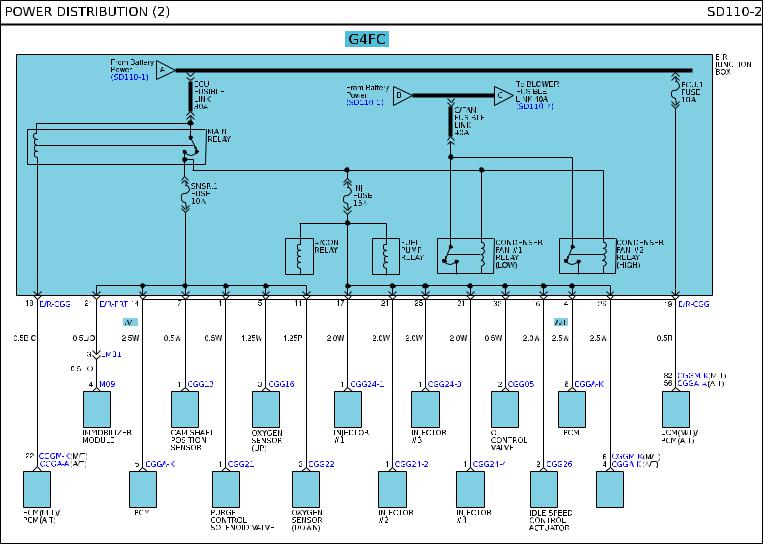The width and height of the screenshot is (763, 544).
Task: Open the SD110 link under To BLOWER
Action: pos(535,106)
